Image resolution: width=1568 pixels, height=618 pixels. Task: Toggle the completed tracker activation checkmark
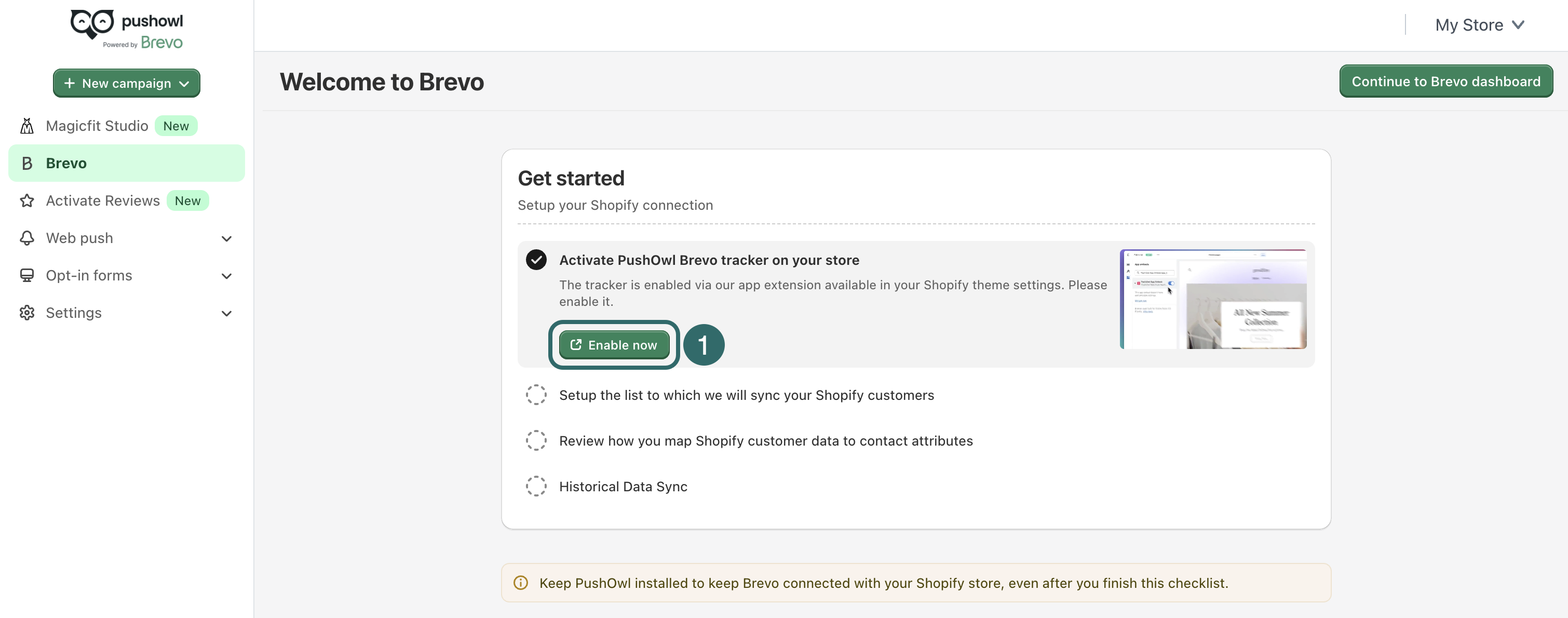(x=536, y=260)
